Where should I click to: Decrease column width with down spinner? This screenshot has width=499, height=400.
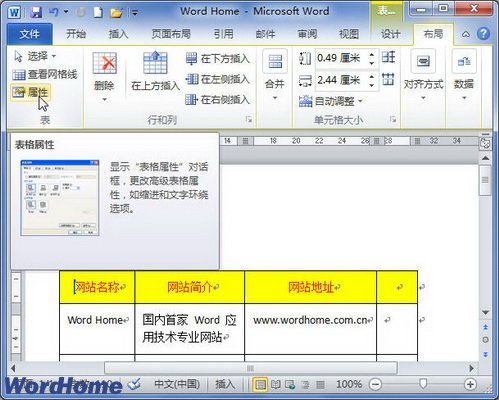pyautogui.click(x=372, y=85)
